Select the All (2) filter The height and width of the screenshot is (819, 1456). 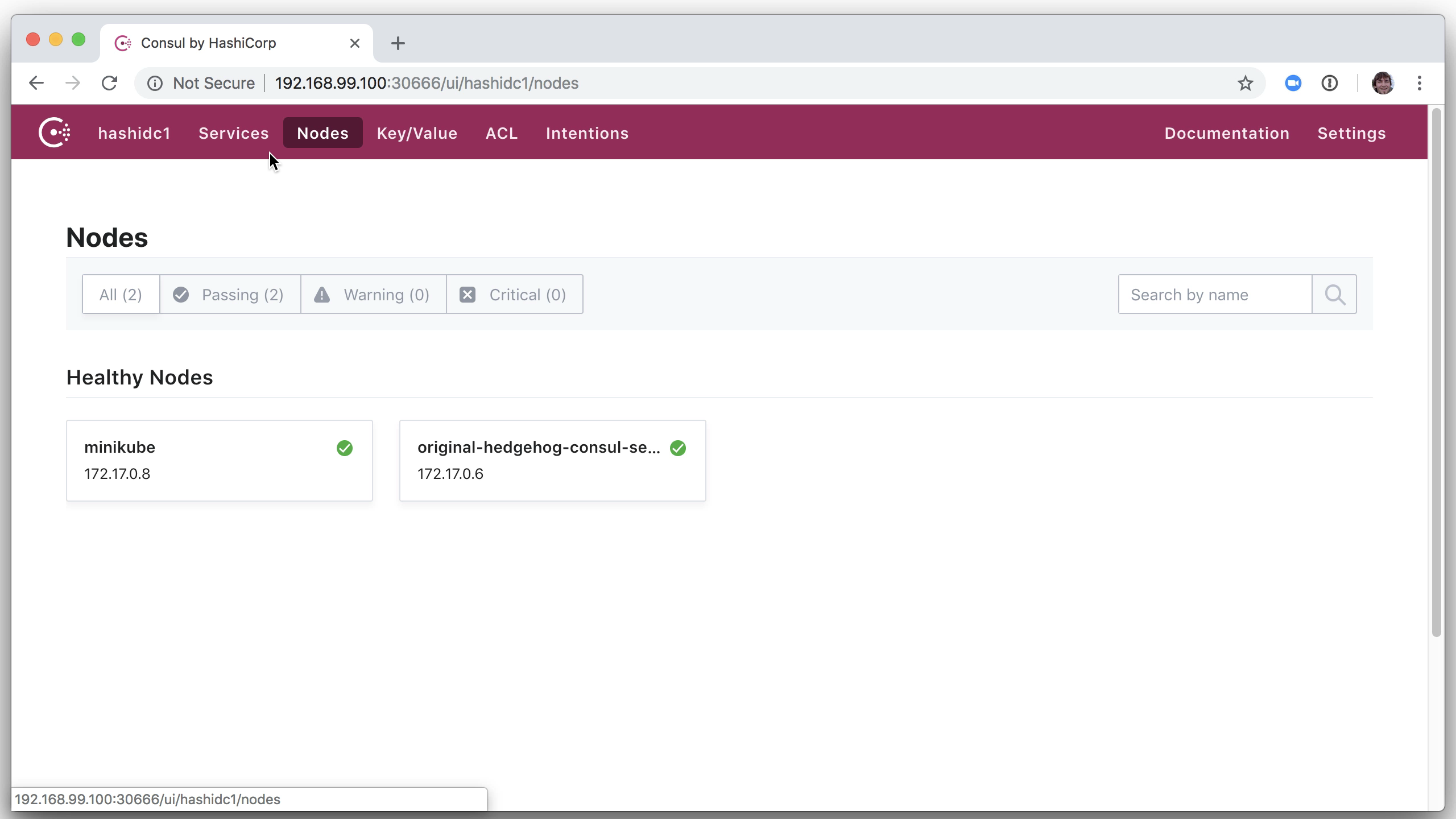(121, 295)
